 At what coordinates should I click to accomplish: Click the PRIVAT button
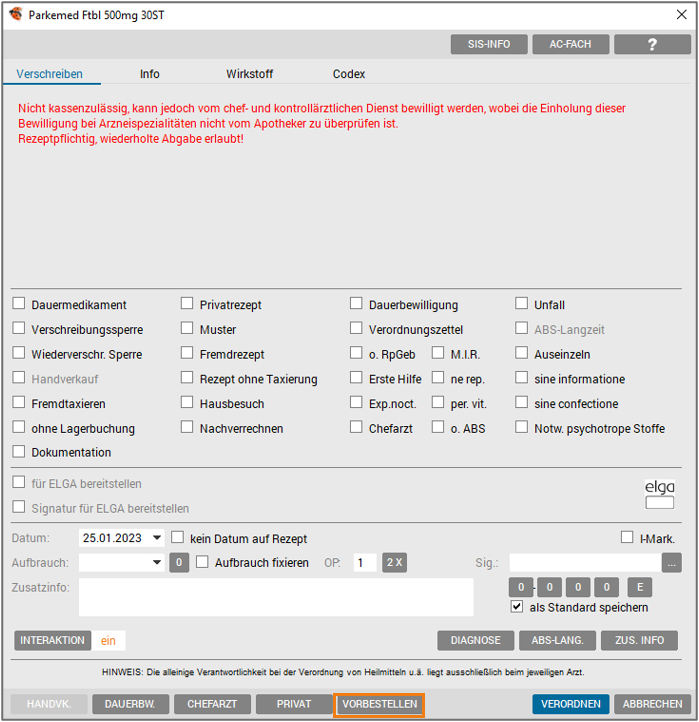[294, 704]
